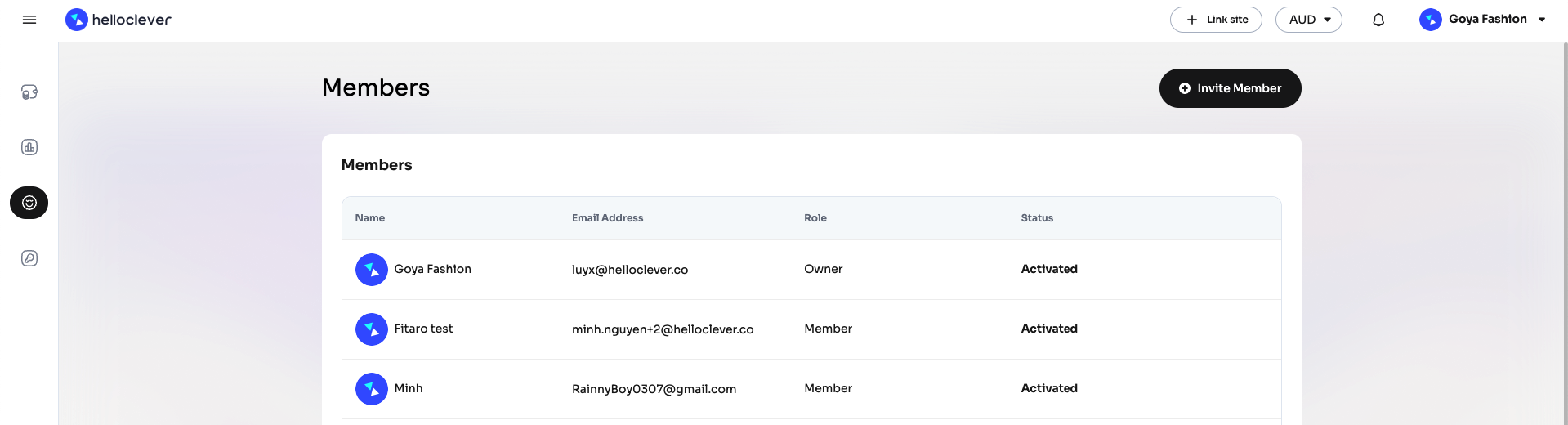Click the Email Address column header
Image resolution: width=1568 pixels, height=425 pixels.
(x=607, y=218)
